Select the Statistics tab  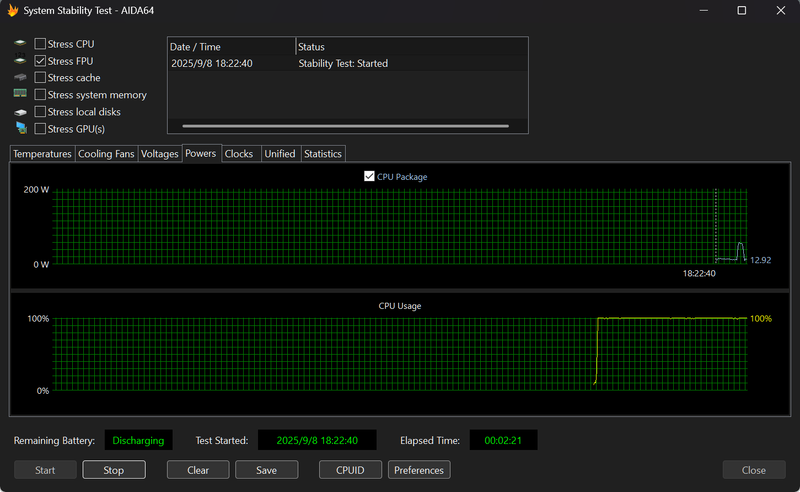tap(323, 154)
